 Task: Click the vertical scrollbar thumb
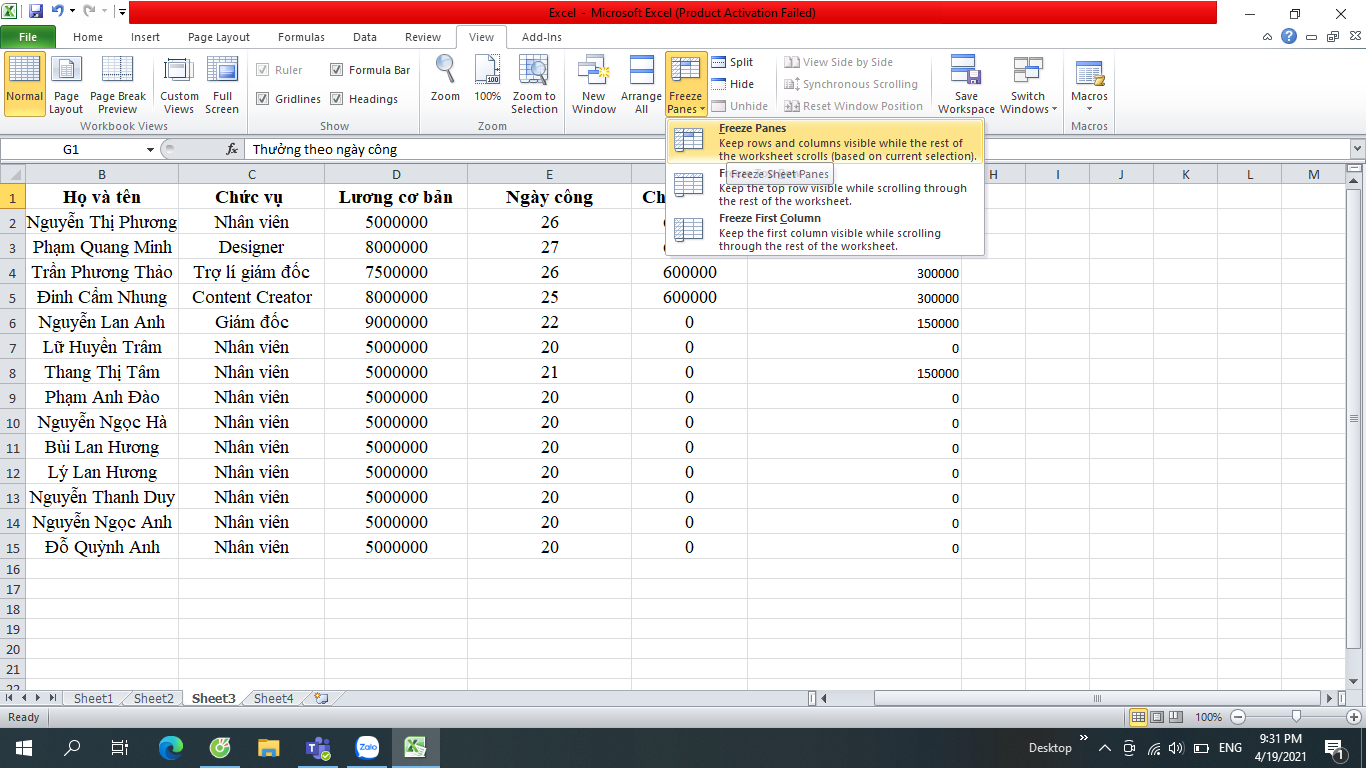point(1355,418)
